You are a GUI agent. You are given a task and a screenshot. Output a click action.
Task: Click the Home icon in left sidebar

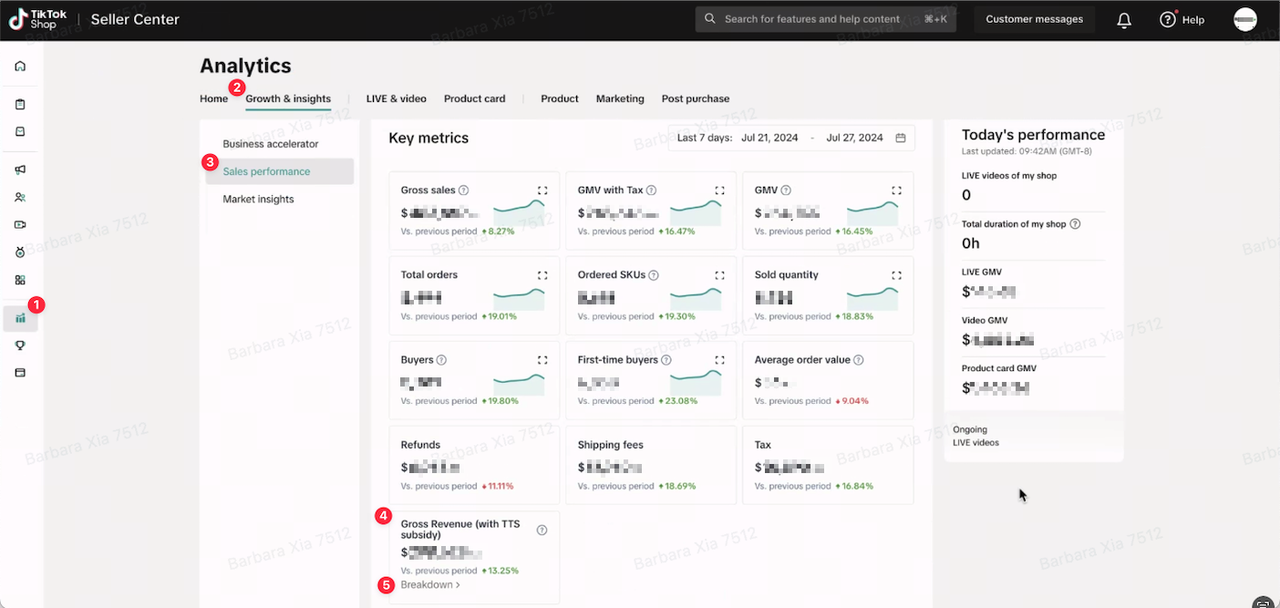20,67
